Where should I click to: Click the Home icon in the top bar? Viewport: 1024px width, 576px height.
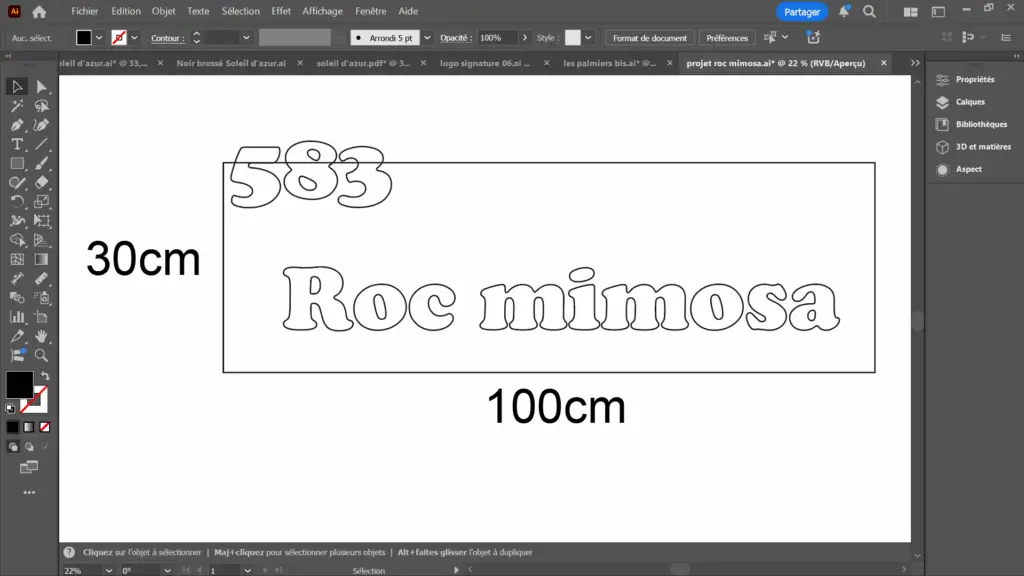tap(39, 12)
